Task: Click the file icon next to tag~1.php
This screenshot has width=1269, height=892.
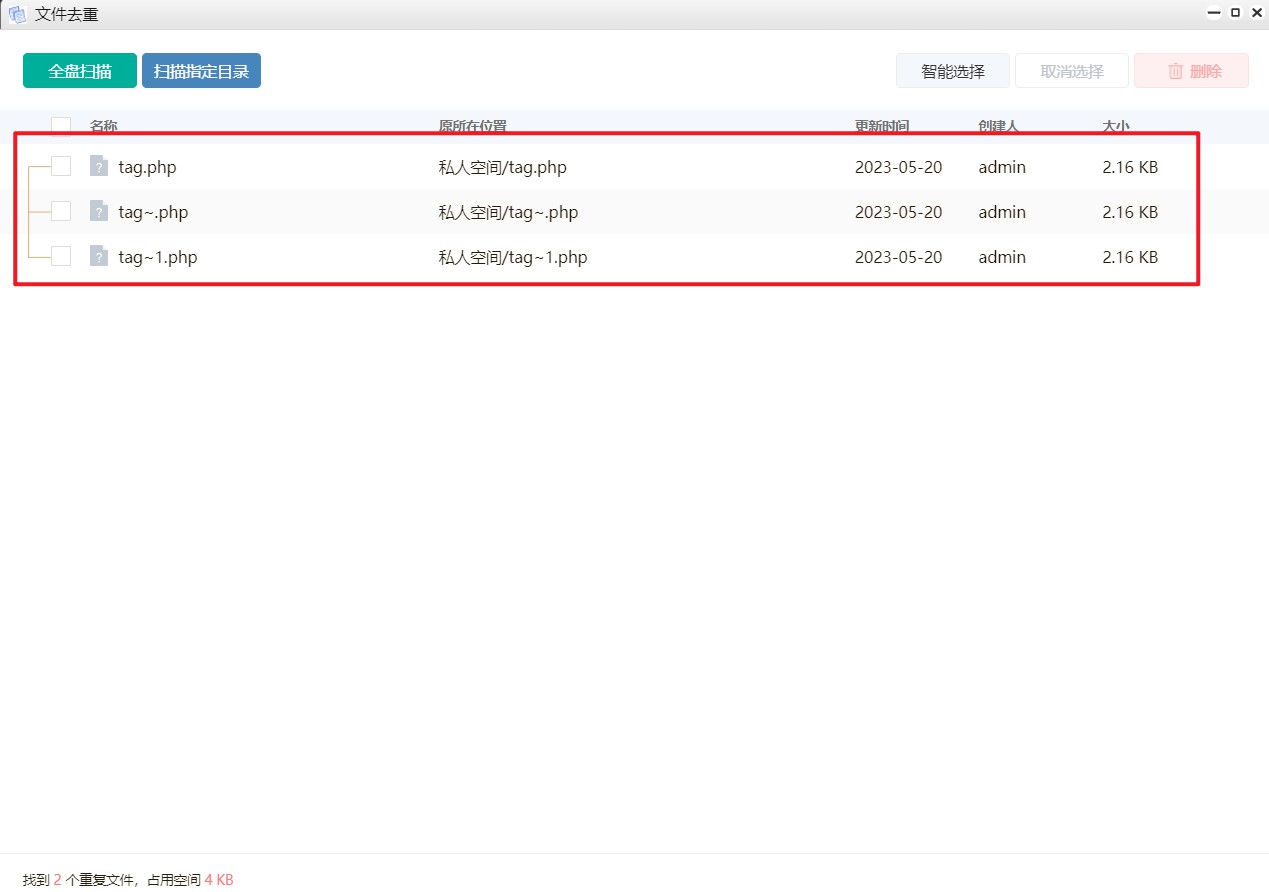Action: click(98, 256)
